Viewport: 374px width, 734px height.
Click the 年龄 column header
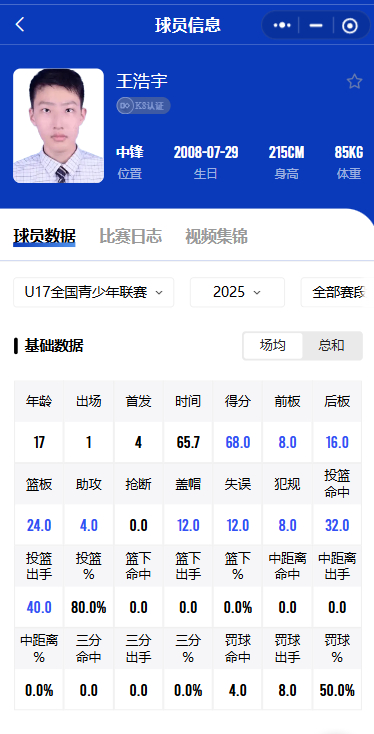39,401
